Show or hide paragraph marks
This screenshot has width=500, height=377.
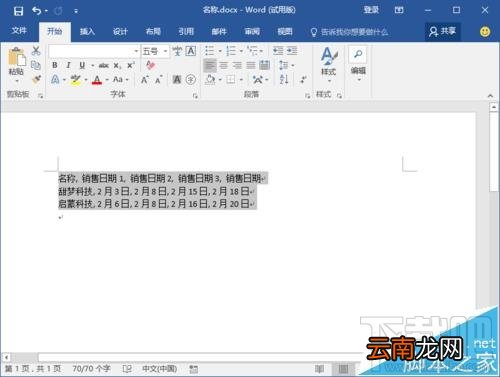[304, 80]
